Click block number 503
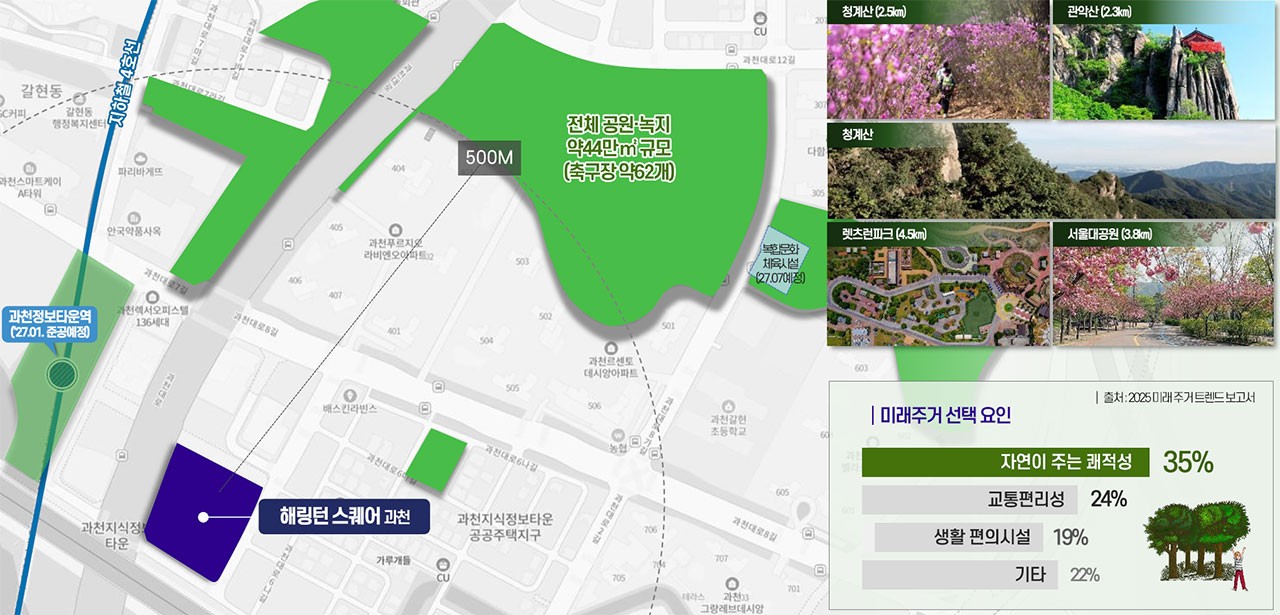Image resolution: width=1280 pixels, height=615 pixels. 522,262
